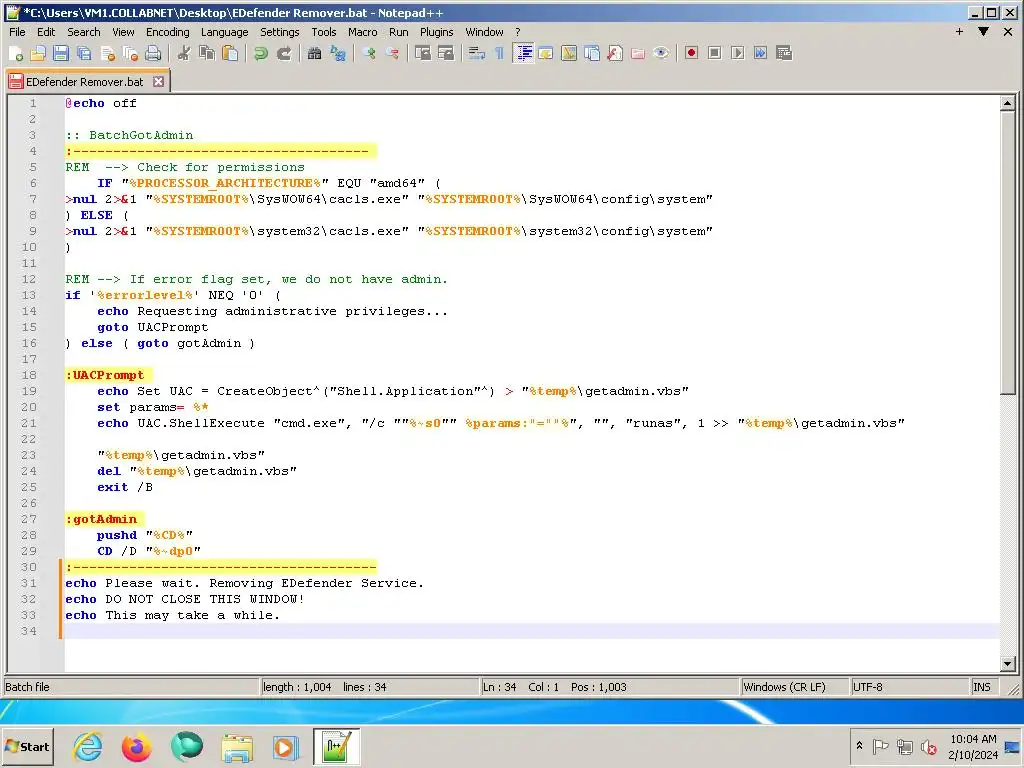Open the Settings menu
Image resolution: width=1024 pixels, height=768 pixels.
[280, 32]
